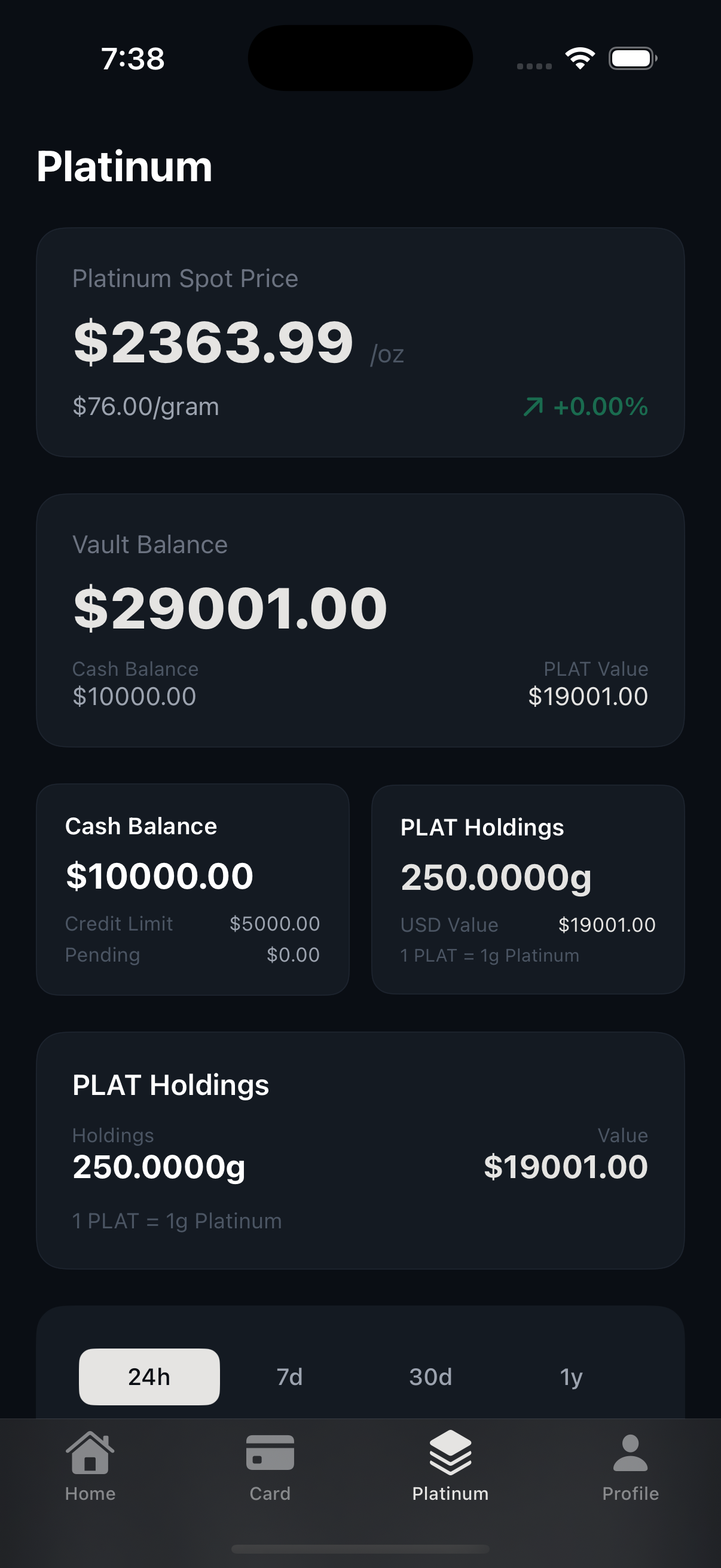Viewport: 721px width, 1568px height.
Task: Choose the 30d chart range
Action: coord(430,1377)
